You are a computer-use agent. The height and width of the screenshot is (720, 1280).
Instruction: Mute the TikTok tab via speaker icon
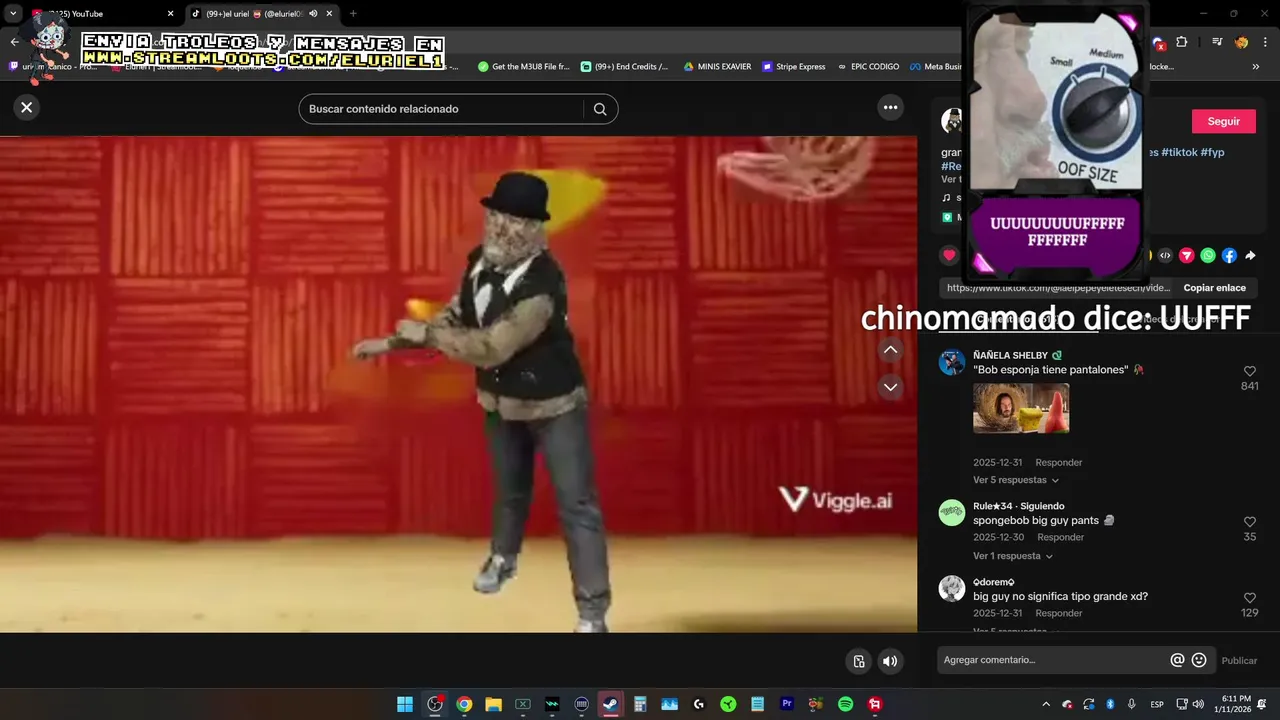click(x=313, y=14)
